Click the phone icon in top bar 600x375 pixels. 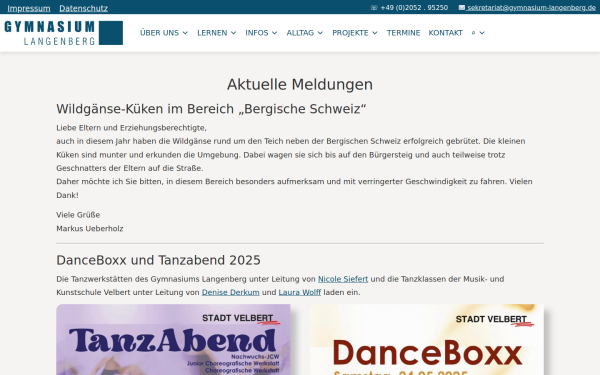tap(374, 8)
